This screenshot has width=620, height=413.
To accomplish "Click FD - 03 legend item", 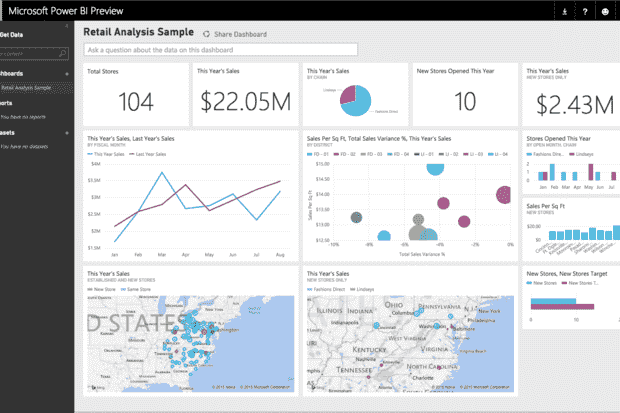I will 371,154.
